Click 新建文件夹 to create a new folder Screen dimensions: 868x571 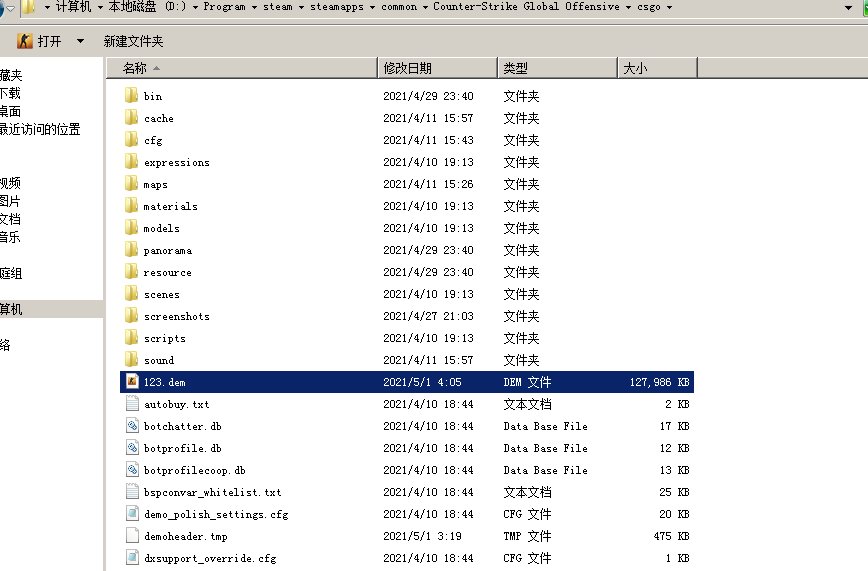pos(133,41)
